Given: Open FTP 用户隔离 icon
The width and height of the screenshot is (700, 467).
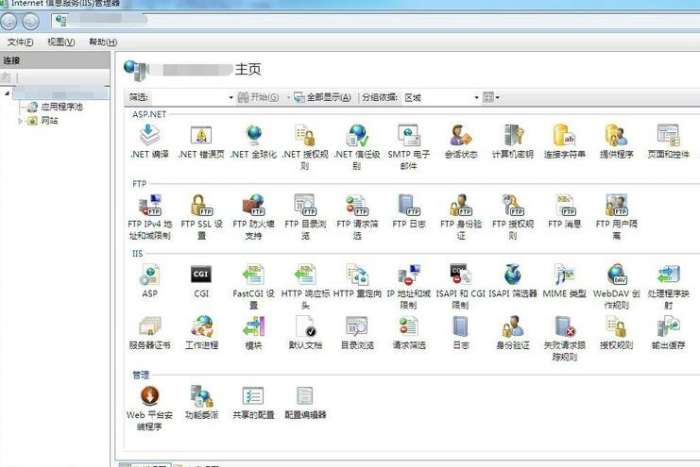Looking at the screenshot, I should point(617,217).
